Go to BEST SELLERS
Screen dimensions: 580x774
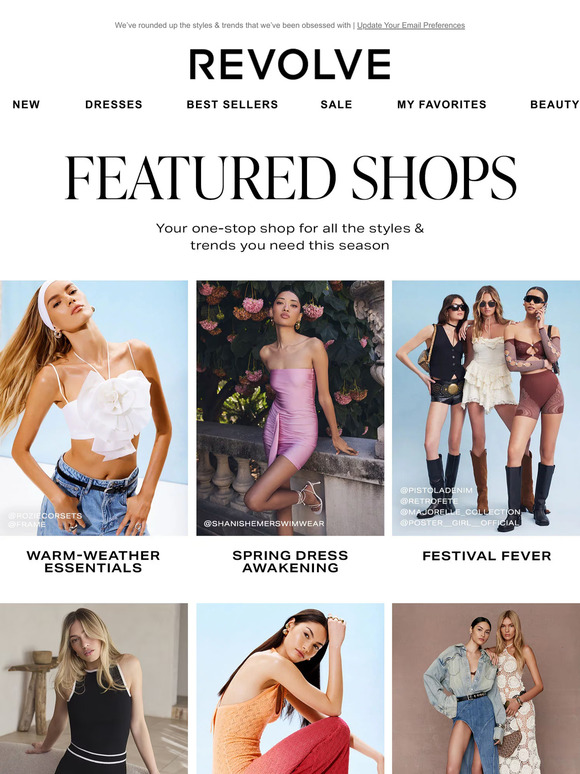pos(232,105)
